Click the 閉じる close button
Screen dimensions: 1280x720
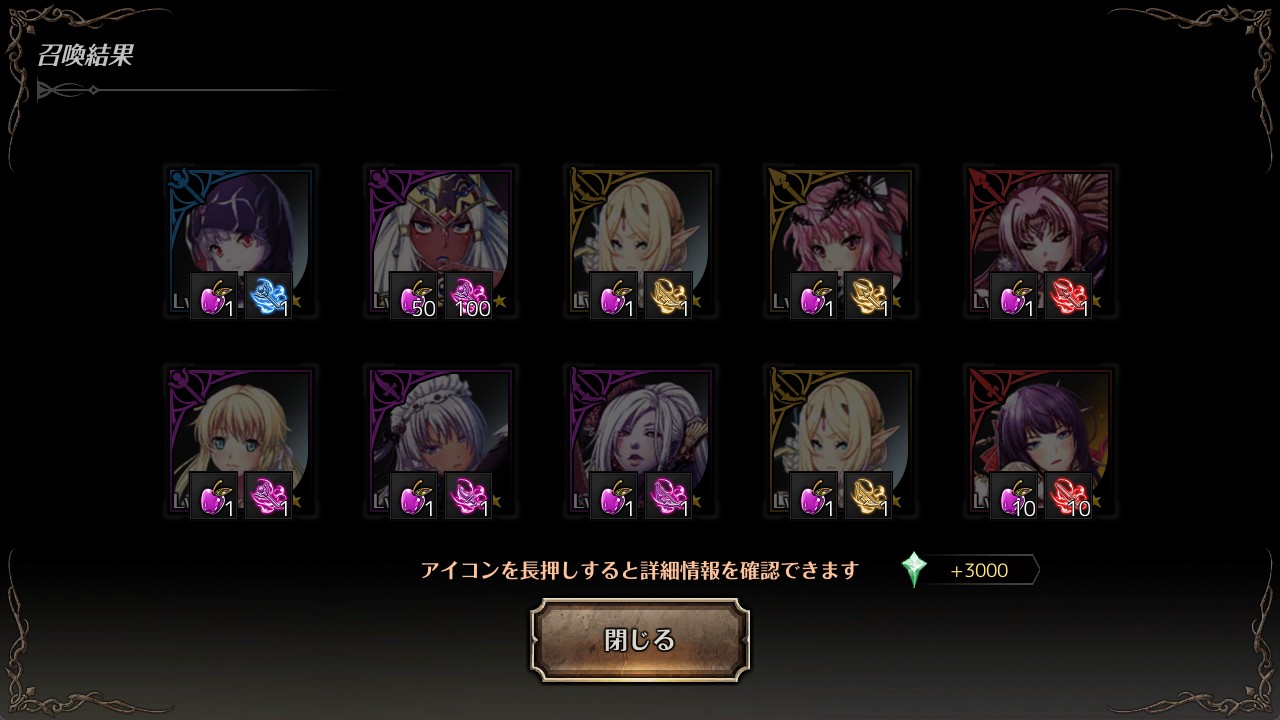click(640, 640)
